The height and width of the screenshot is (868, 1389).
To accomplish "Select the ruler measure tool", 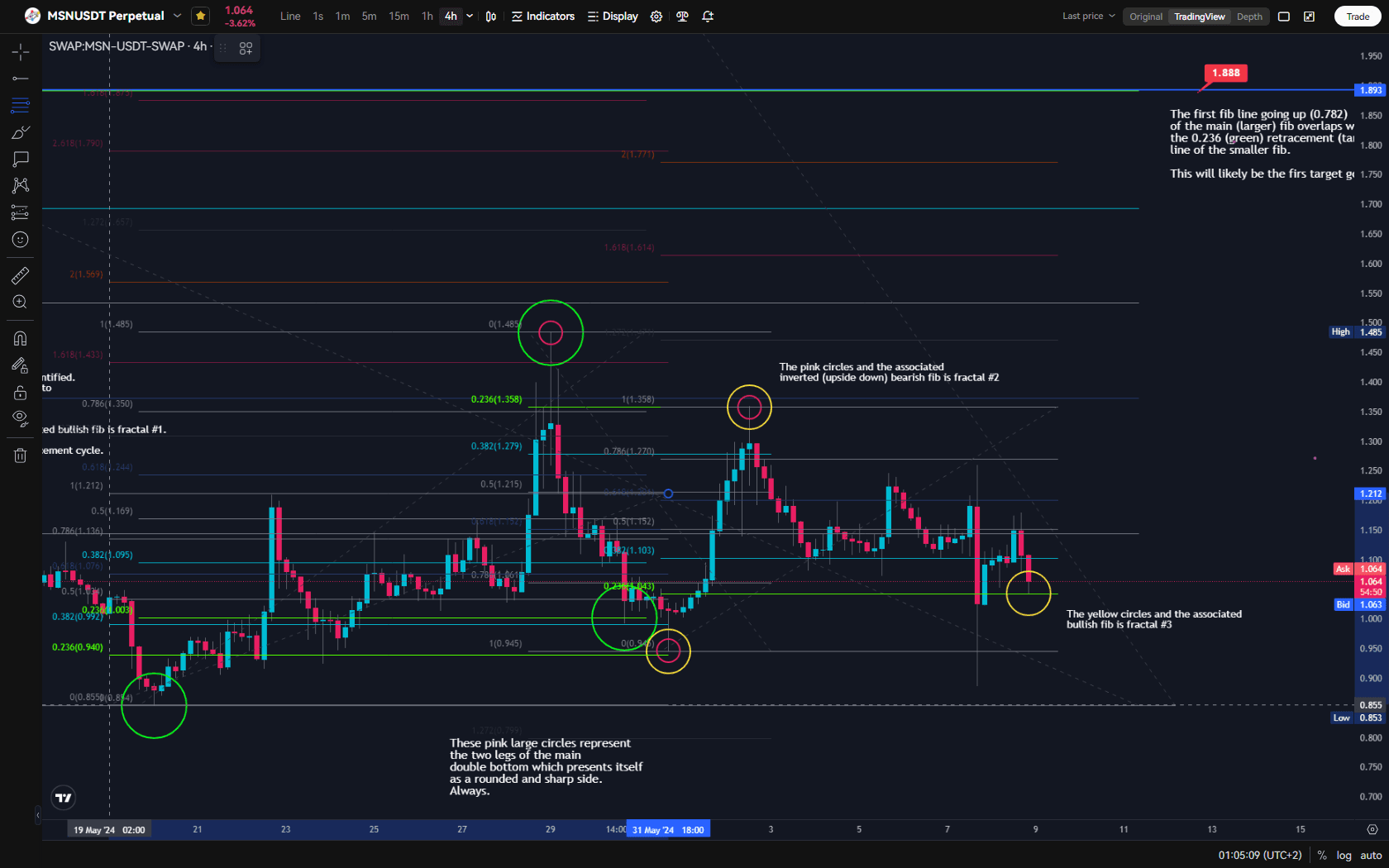I will [21, 275].
